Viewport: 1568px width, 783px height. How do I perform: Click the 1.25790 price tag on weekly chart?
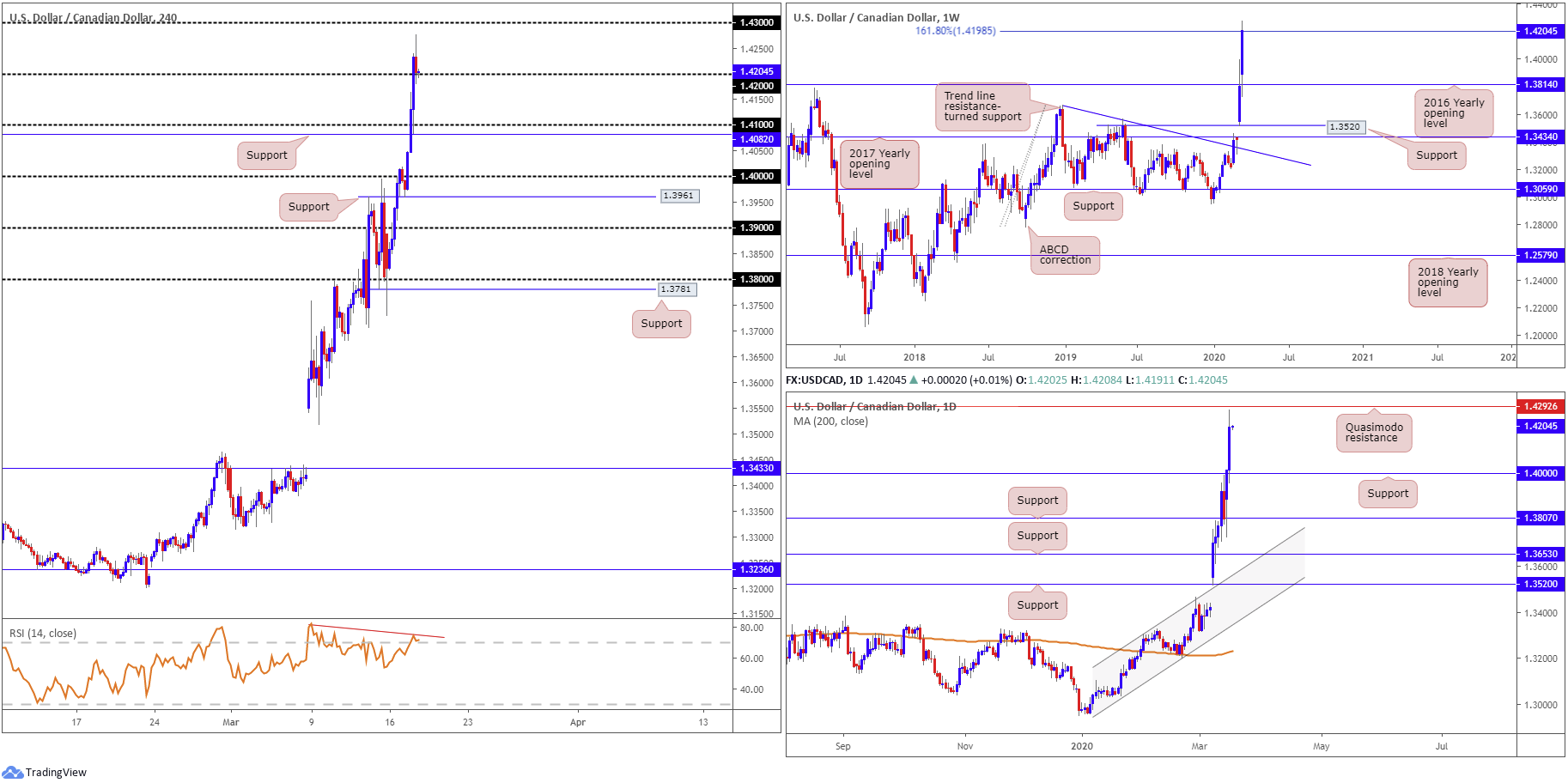pos(1540,255)
